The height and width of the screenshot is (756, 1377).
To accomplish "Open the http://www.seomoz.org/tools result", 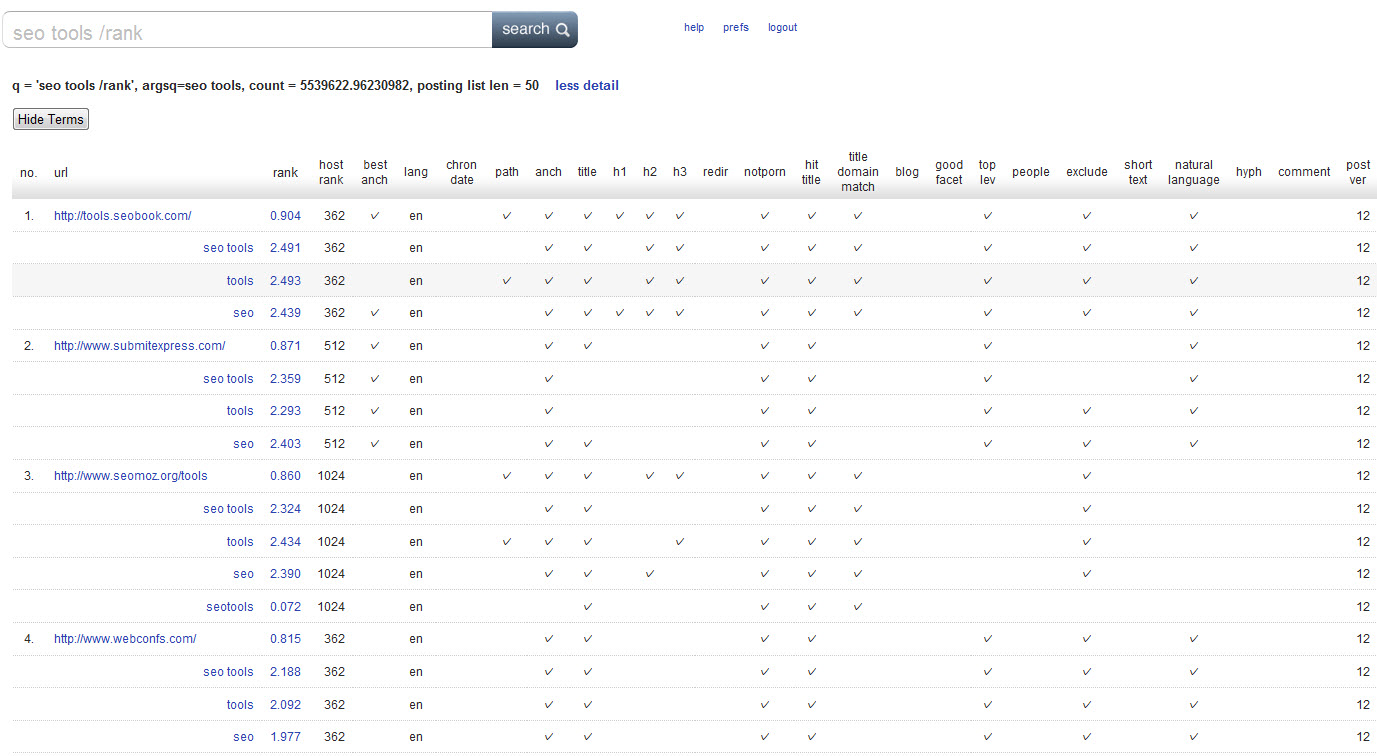I will [131, 476].
